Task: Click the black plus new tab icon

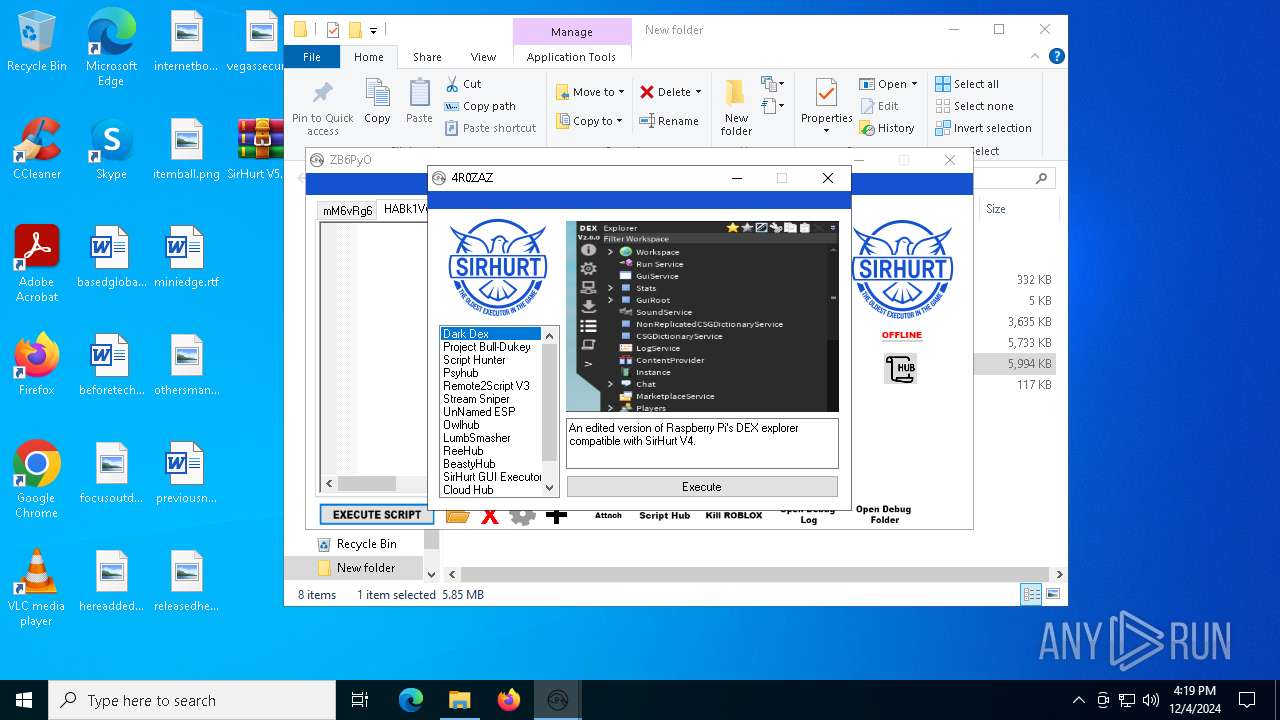Action: 557,517
